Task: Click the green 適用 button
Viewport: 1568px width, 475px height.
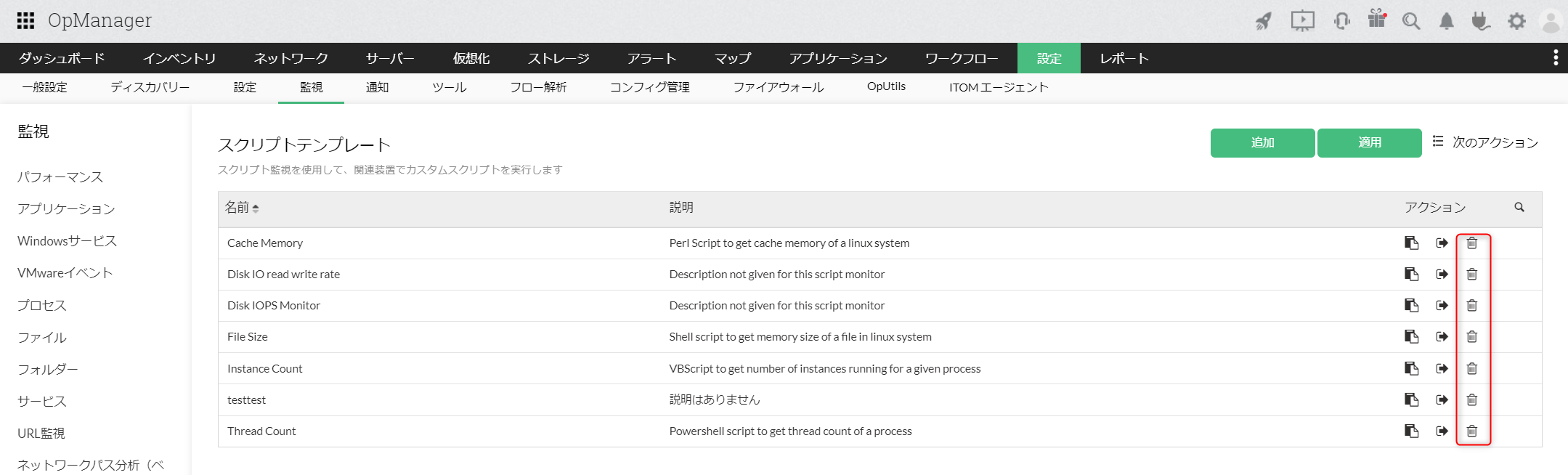Action: [x=1369, y=143]
